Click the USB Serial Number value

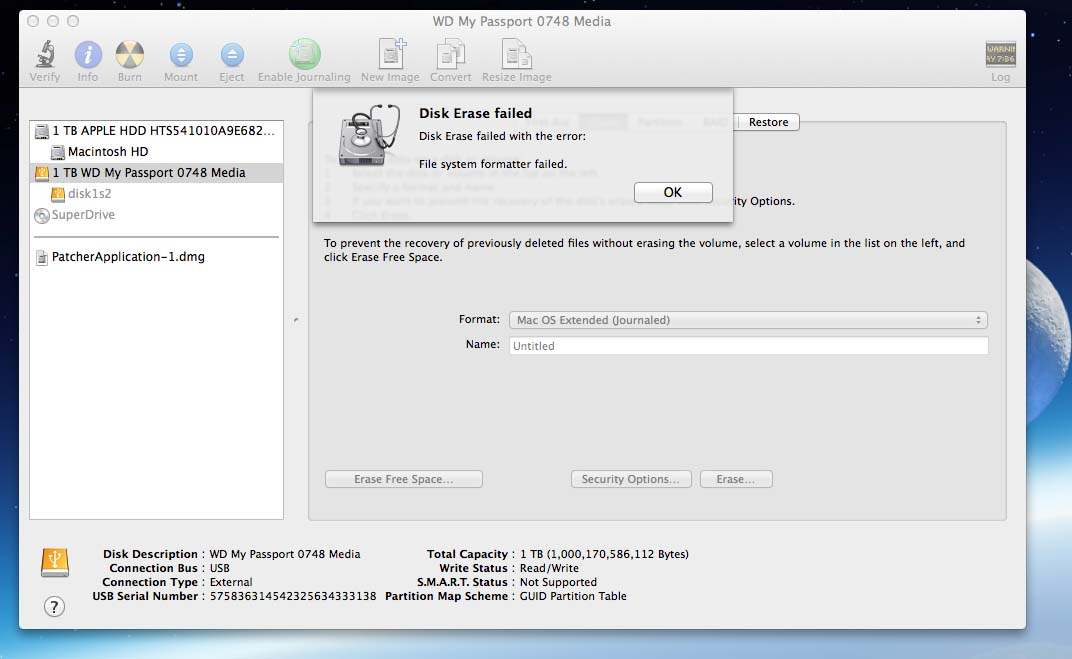(293, 596)
